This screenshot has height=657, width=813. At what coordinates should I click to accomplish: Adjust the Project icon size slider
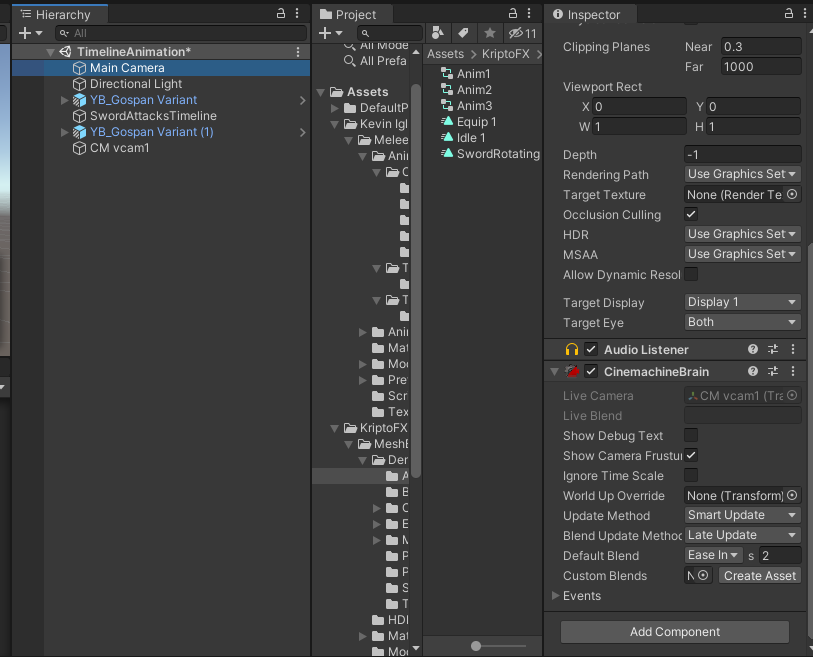(475, 646)
